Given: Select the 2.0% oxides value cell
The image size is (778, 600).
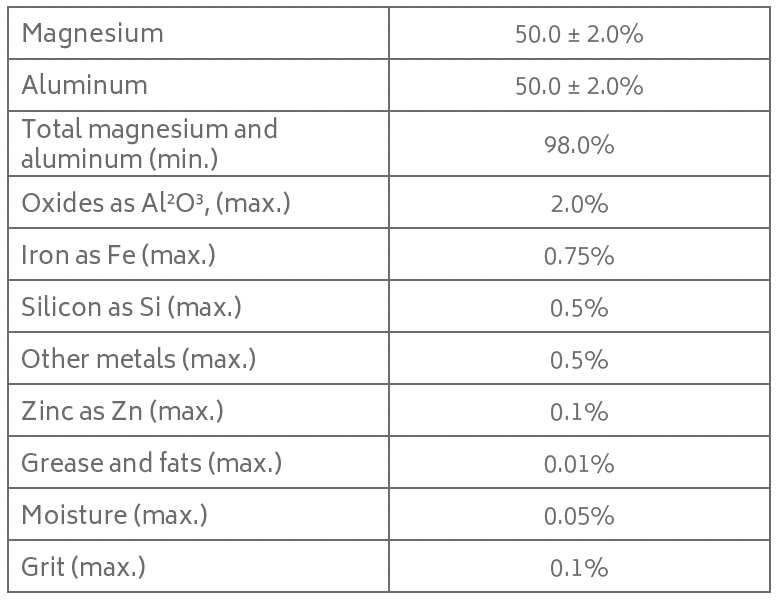Looking at the screenshot, I should pos(578,204).
